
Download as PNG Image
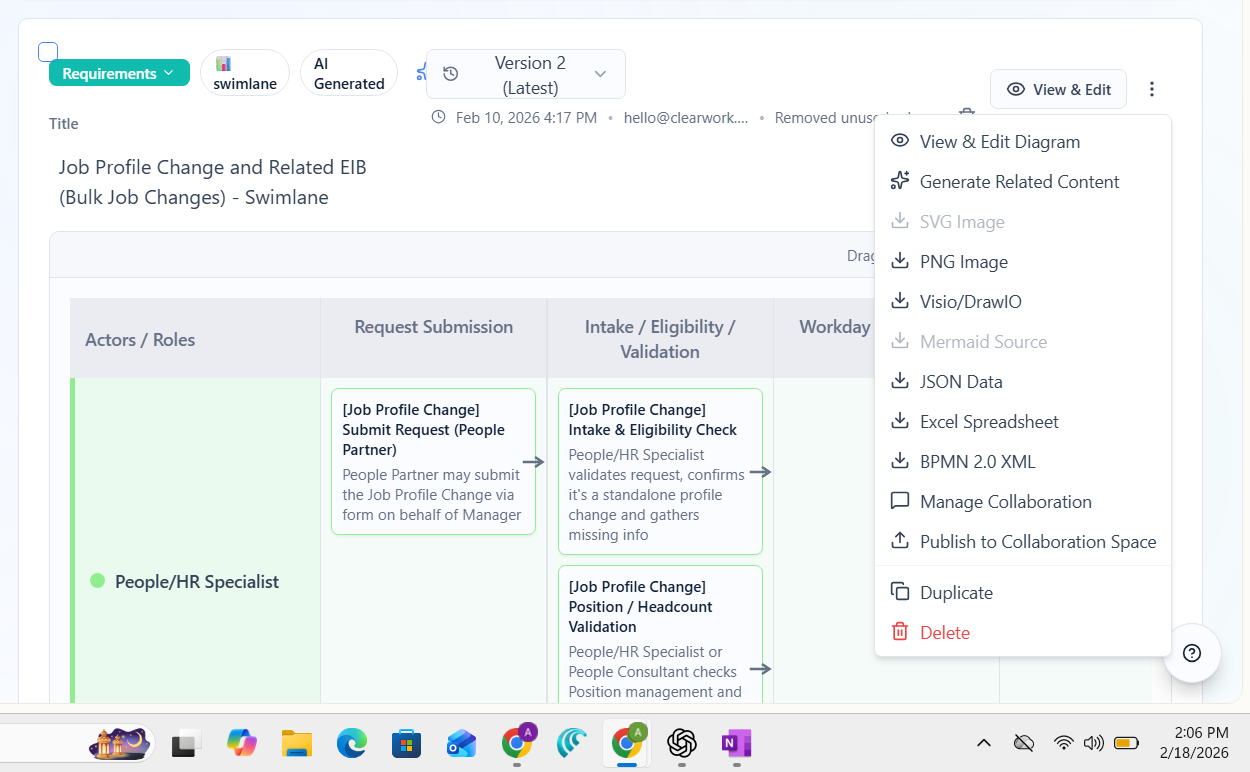tap(1023, 261)
